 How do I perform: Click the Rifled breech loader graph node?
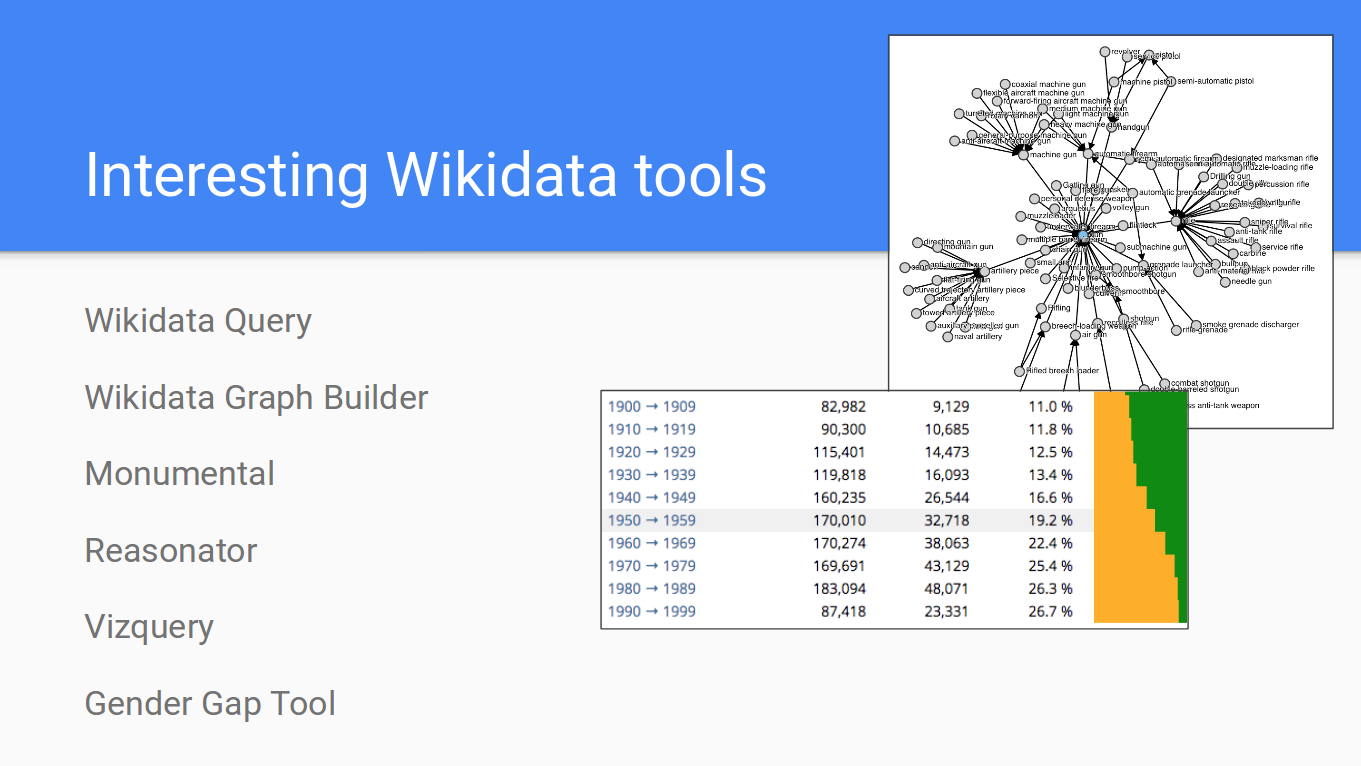pyautogui.click(x=1022, y=371)
